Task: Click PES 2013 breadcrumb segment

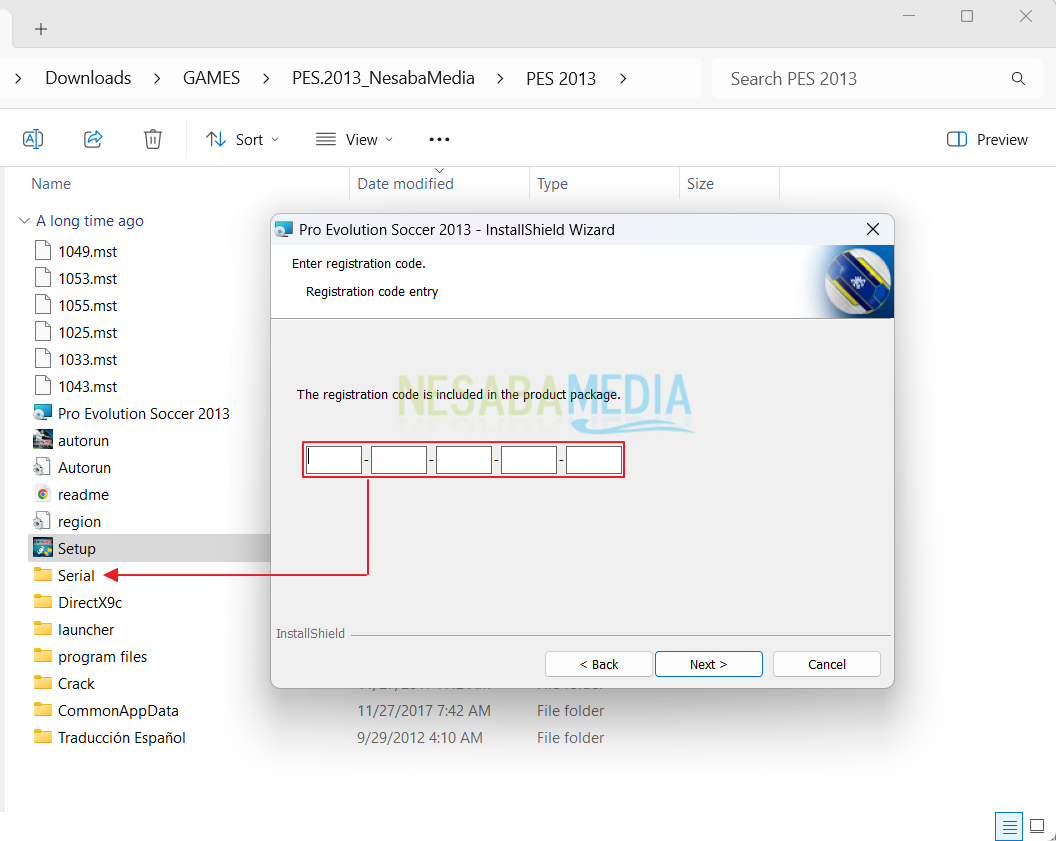Action: click(x=561, y=79)
